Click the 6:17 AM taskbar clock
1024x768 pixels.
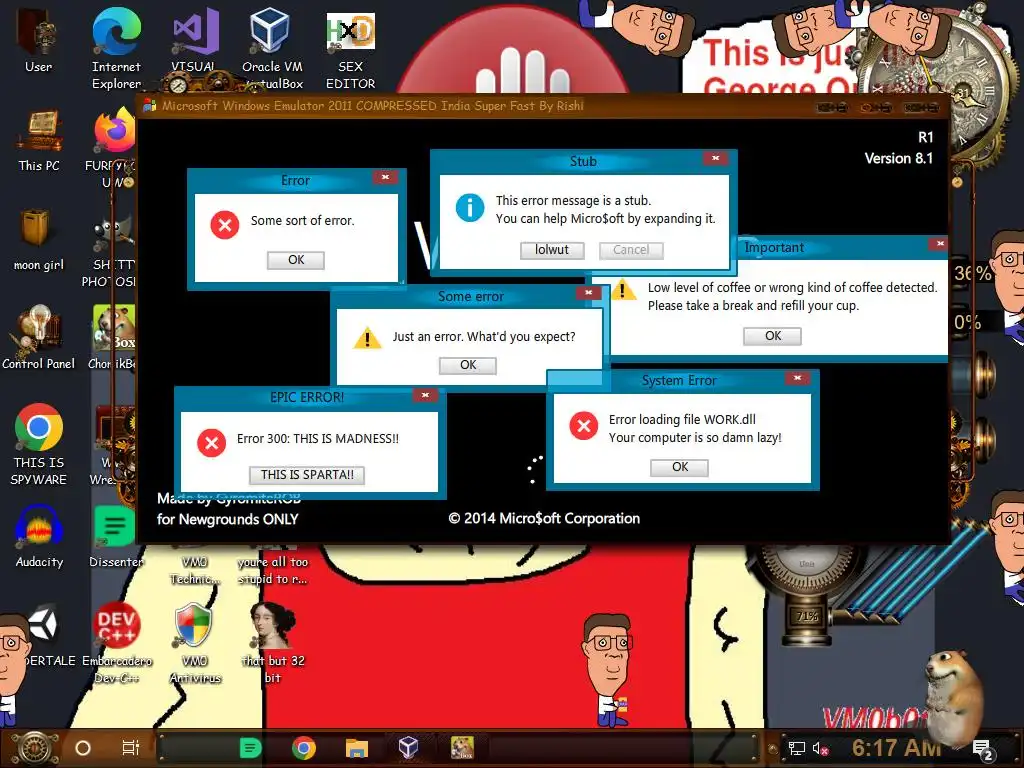896,747
